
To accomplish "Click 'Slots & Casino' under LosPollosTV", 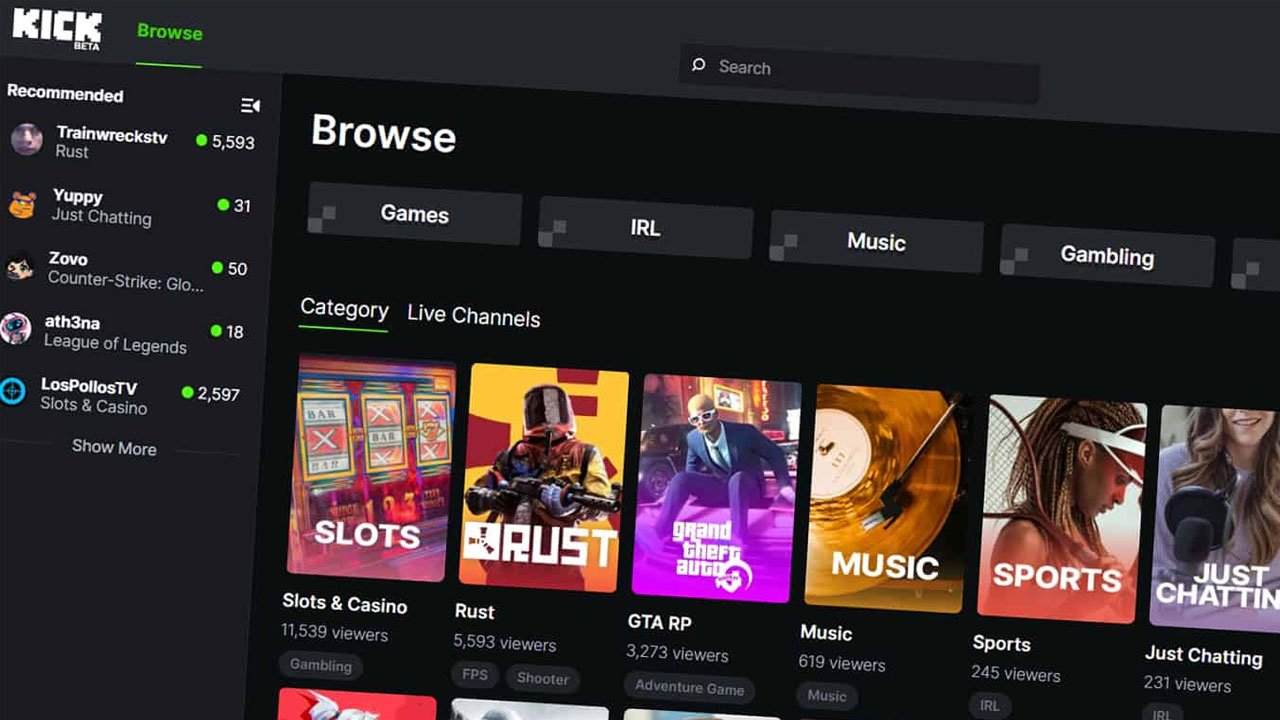I will [x=94, y=406].
